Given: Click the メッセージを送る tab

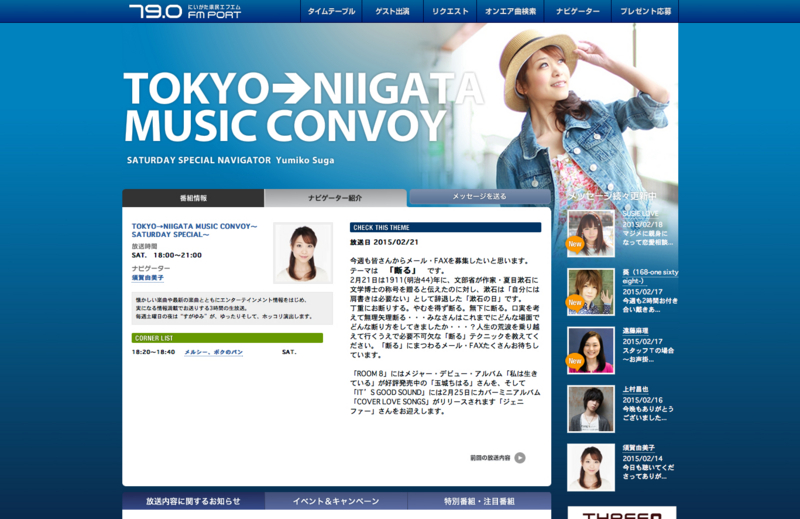Looking at the screenshot, I should [x=480, y=196].
